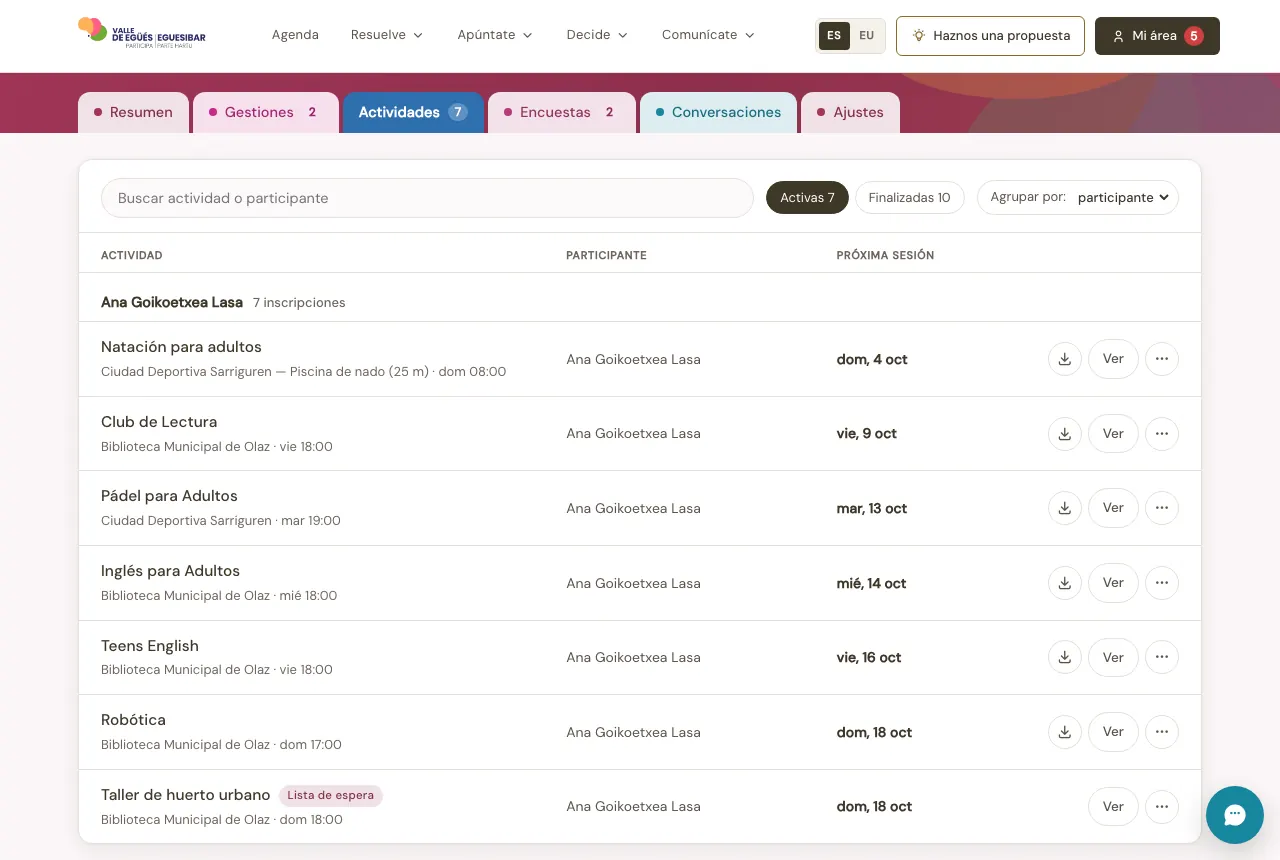Download Pádel para Adultos enrollment

1065,508
